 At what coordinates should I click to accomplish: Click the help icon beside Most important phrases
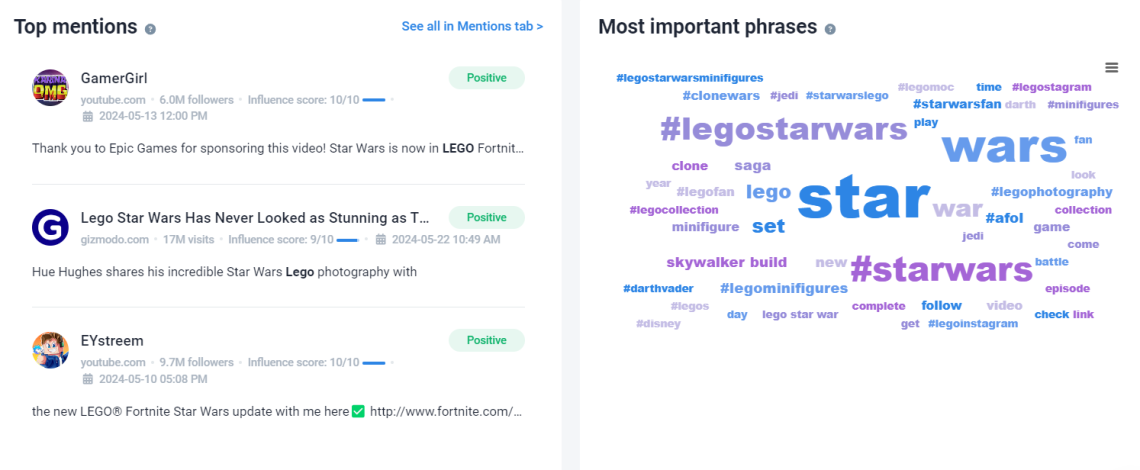830,29
